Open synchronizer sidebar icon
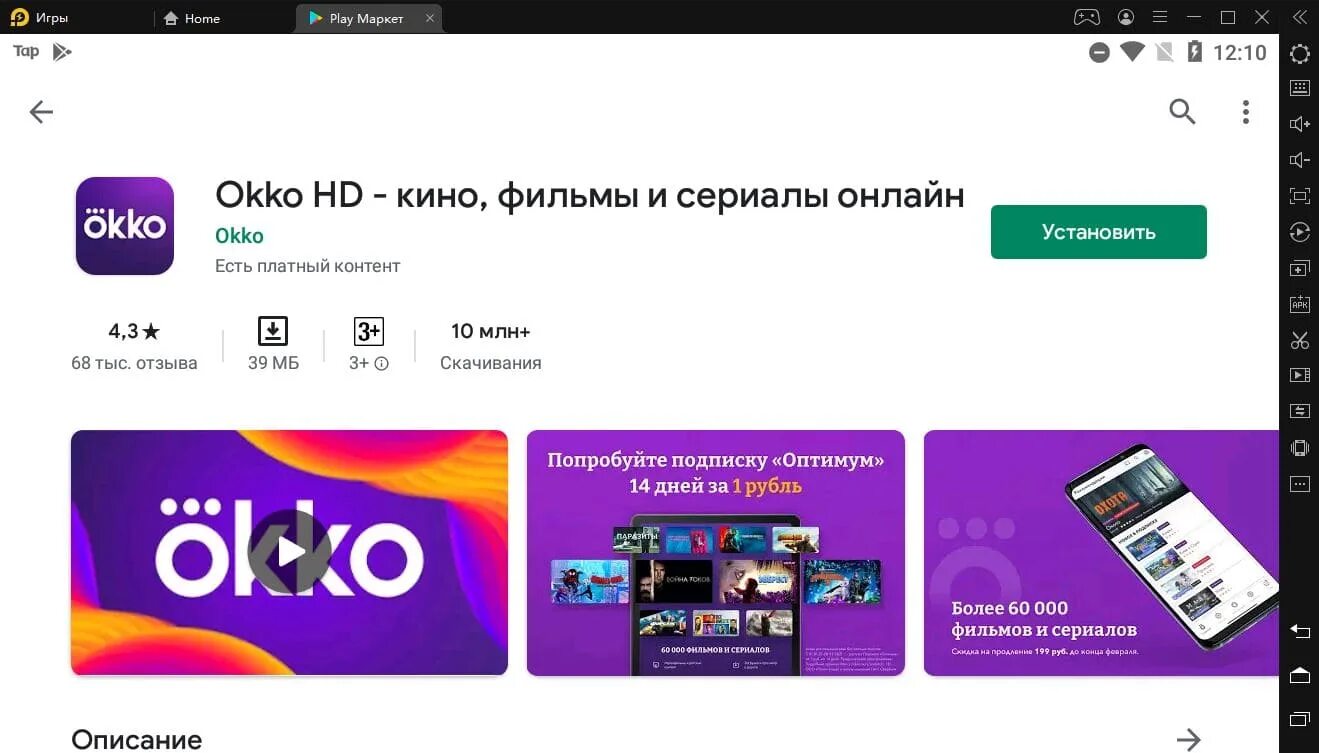 coord(1299,411)
